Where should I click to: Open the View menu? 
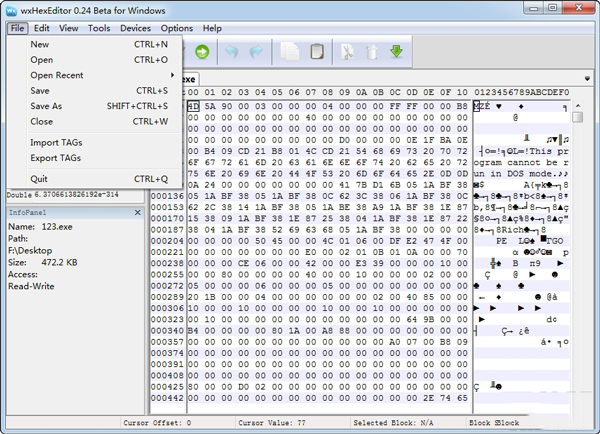tap(68, 28)
